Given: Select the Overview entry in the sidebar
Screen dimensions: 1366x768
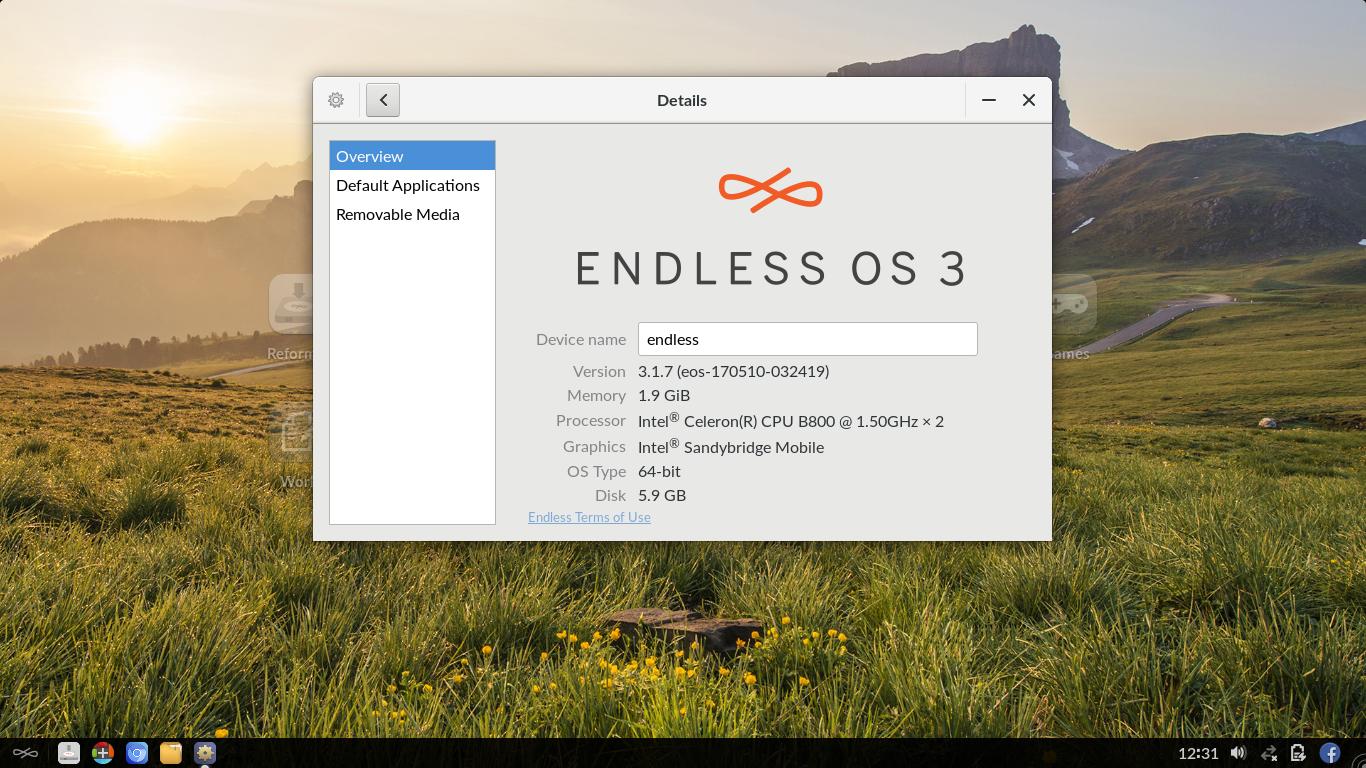Looking at the screenshot, I should pyautogui.click(x=370, y=156).
